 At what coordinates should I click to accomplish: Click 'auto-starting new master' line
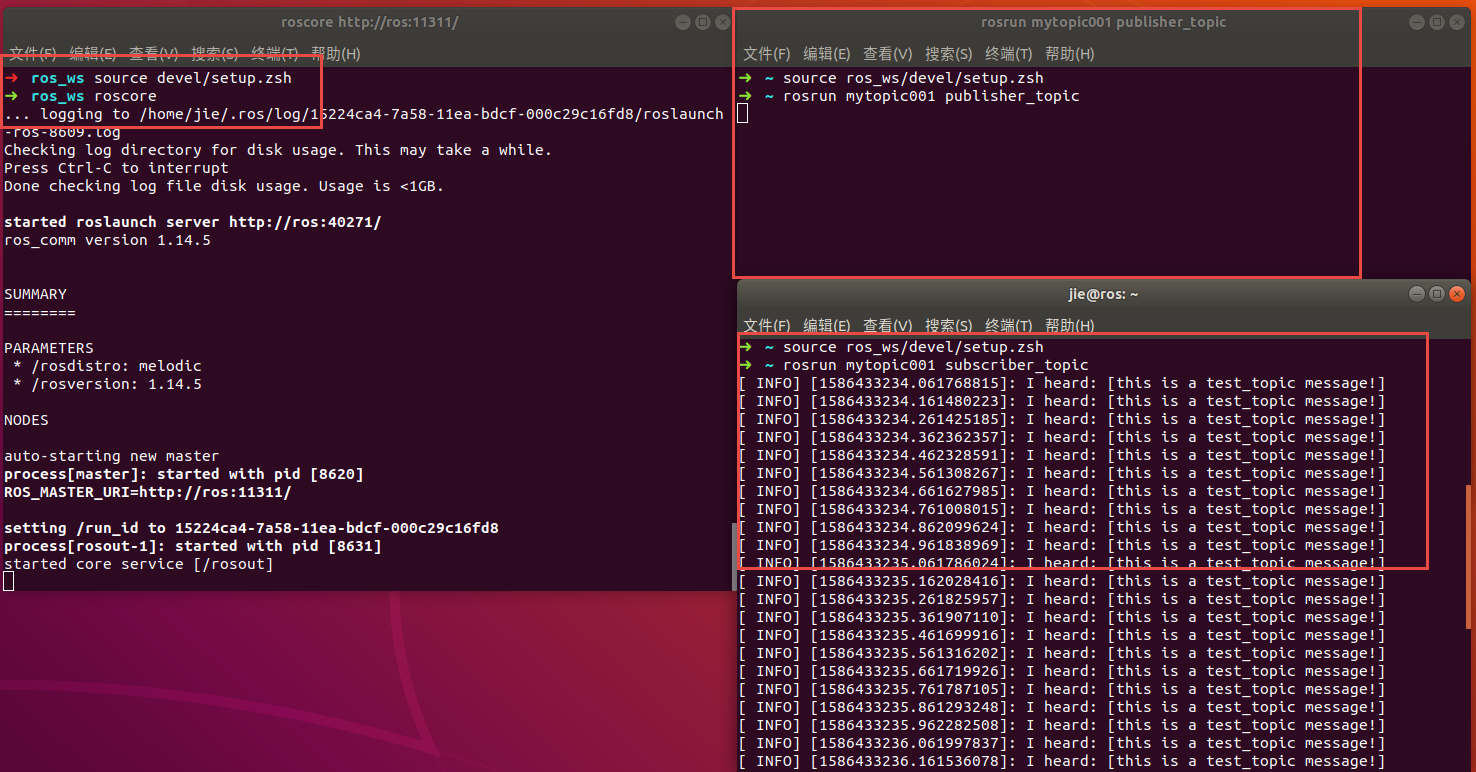click(111, 456)
